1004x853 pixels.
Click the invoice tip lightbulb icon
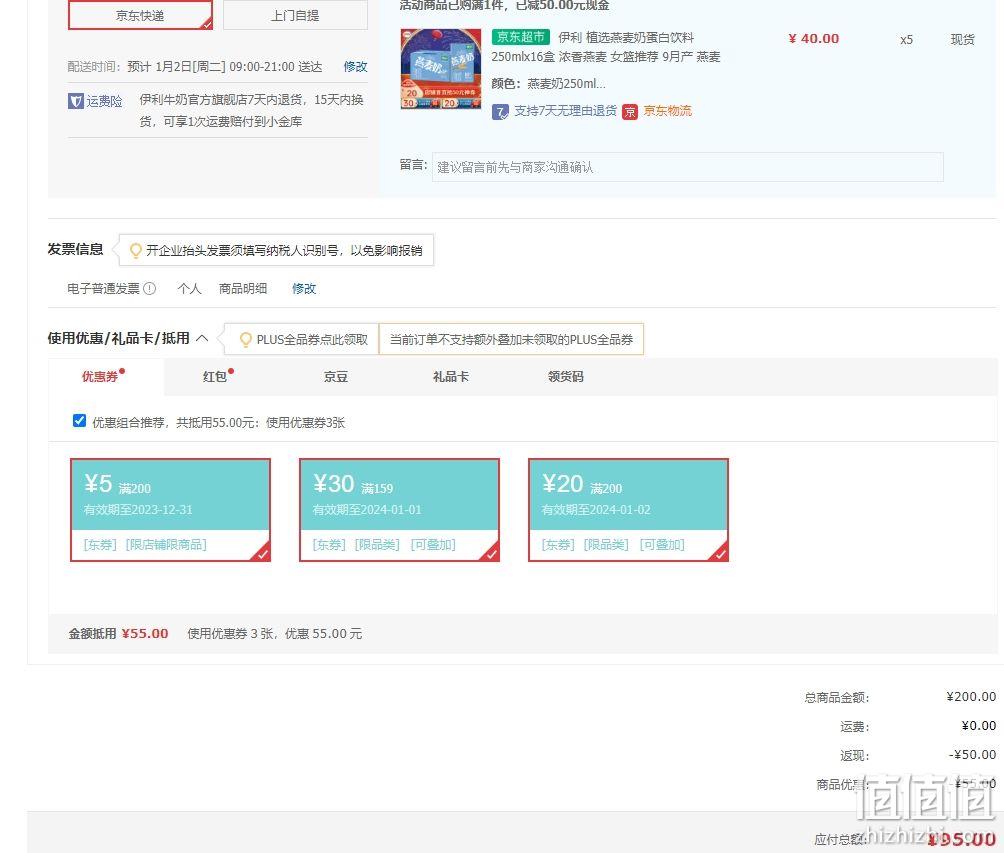point(135,250)
